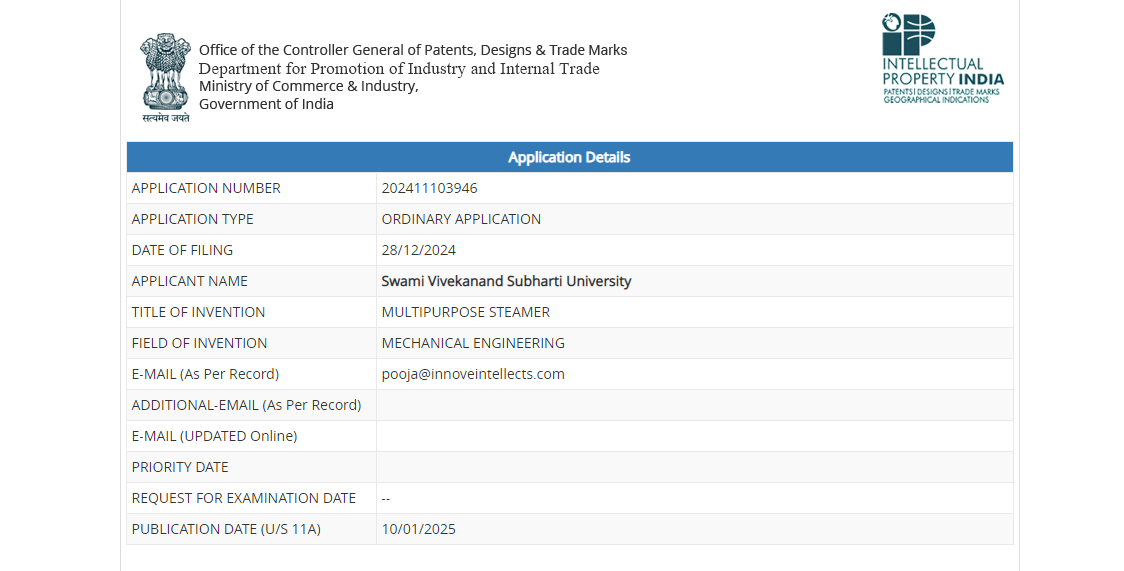Screen dimensions: 1124x571
Task: Click the email pooja@innoveintellects.com
Action: (x=473, y=374)
